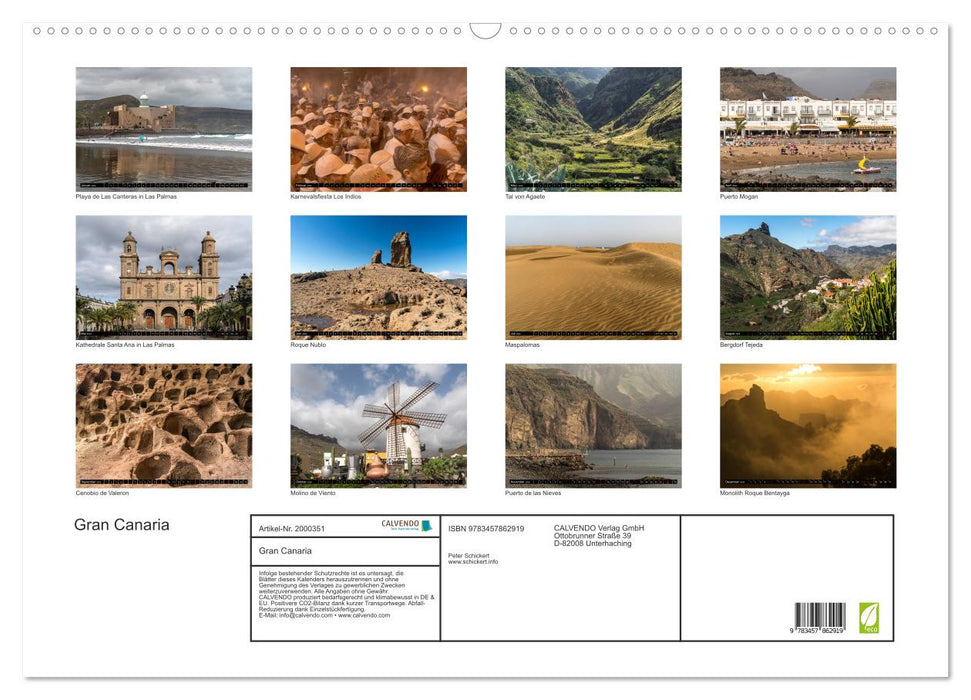Open the Maspalomas dunes picture
This screenshot has height=700, width=971.
[x=593, y=276]
